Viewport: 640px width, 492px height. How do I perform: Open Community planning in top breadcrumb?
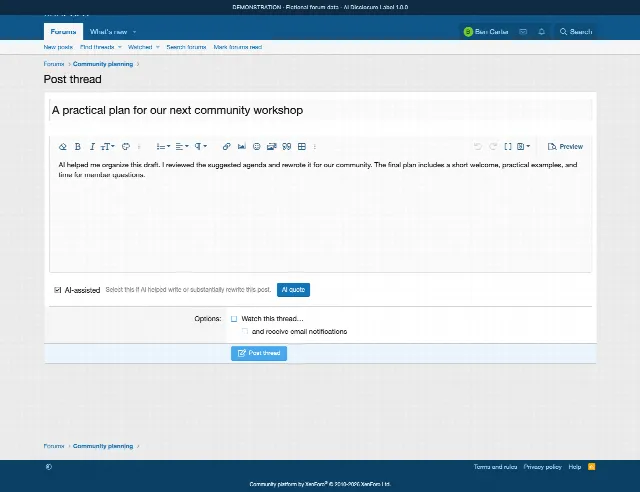click(103, 64)
